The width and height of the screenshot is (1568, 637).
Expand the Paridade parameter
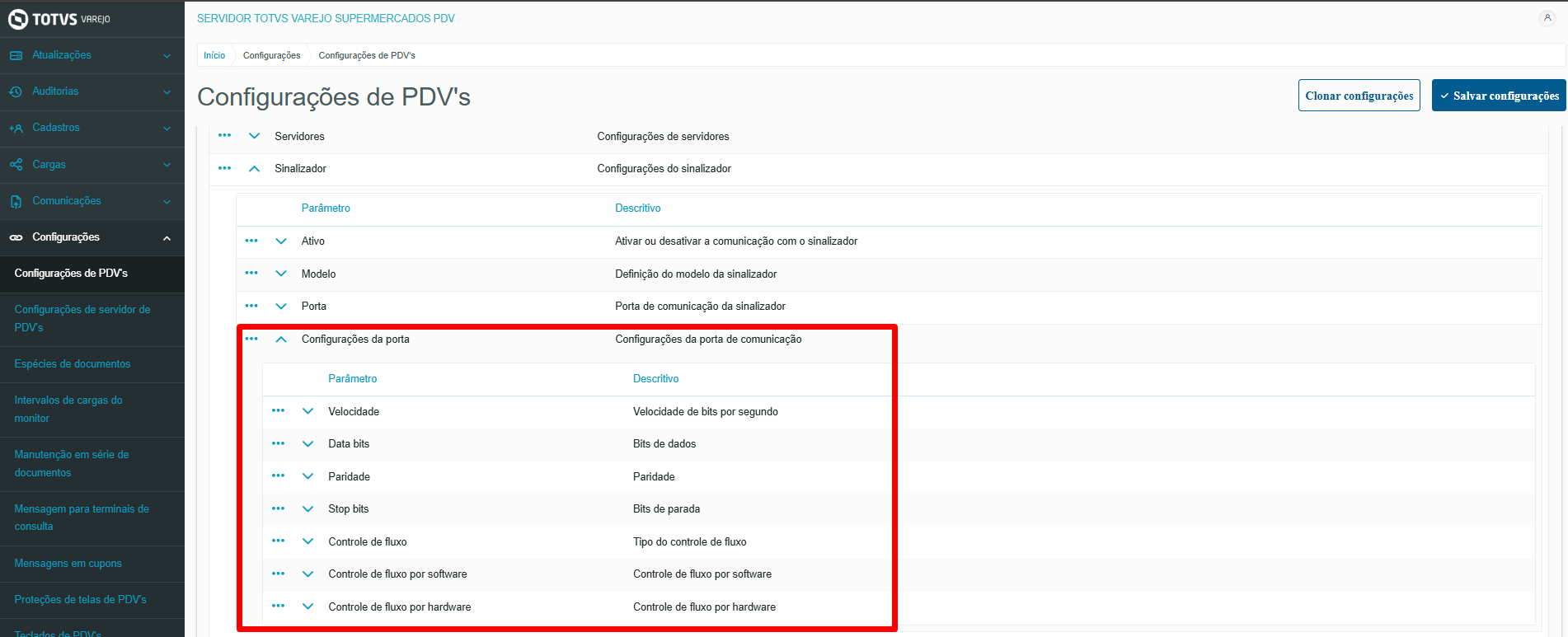pyautogui.click(x=308, y=476)
